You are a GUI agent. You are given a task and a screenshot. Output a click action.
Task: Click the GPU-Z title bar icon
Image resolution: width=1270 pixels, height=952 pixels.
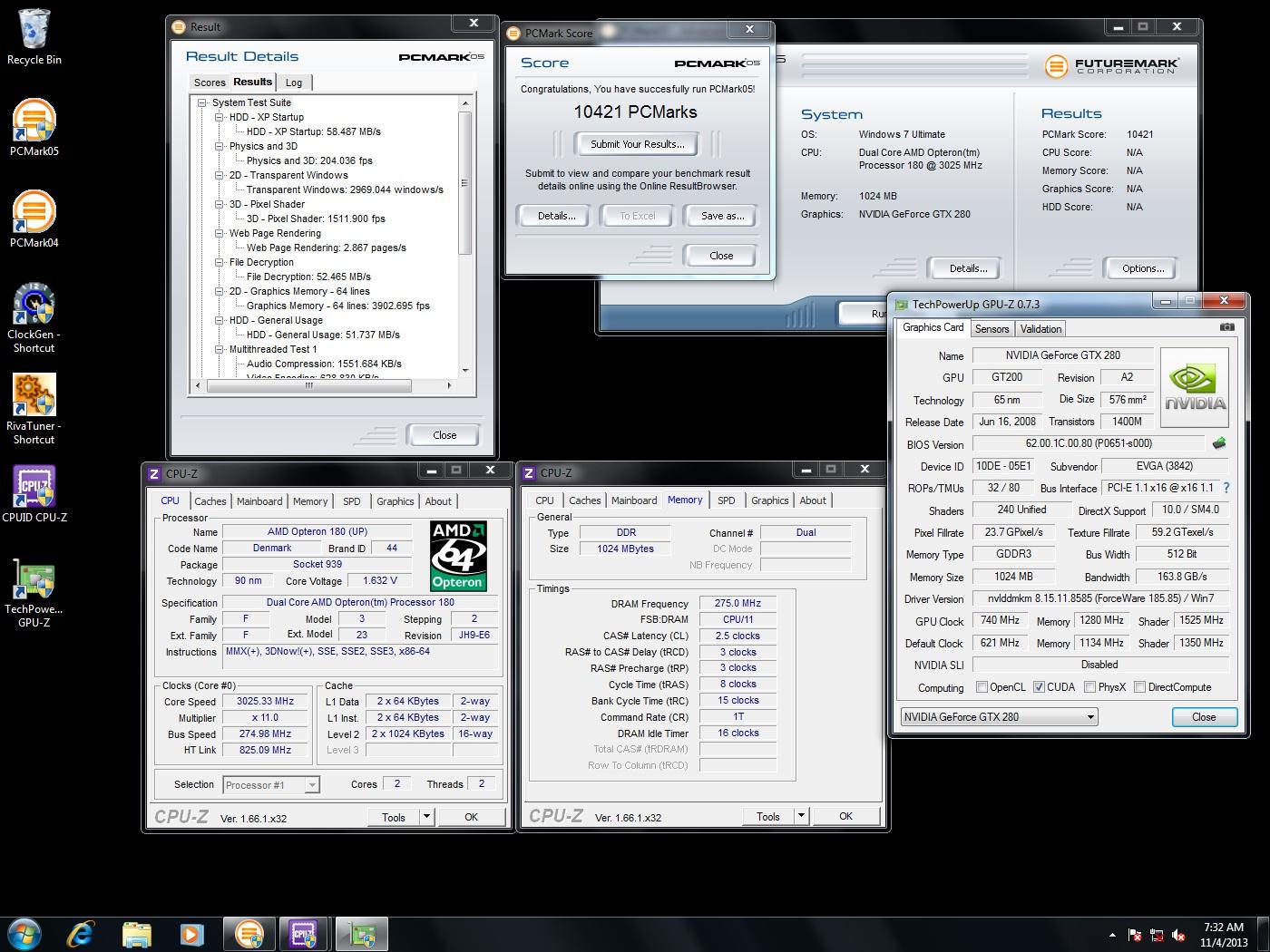[901, 305]
